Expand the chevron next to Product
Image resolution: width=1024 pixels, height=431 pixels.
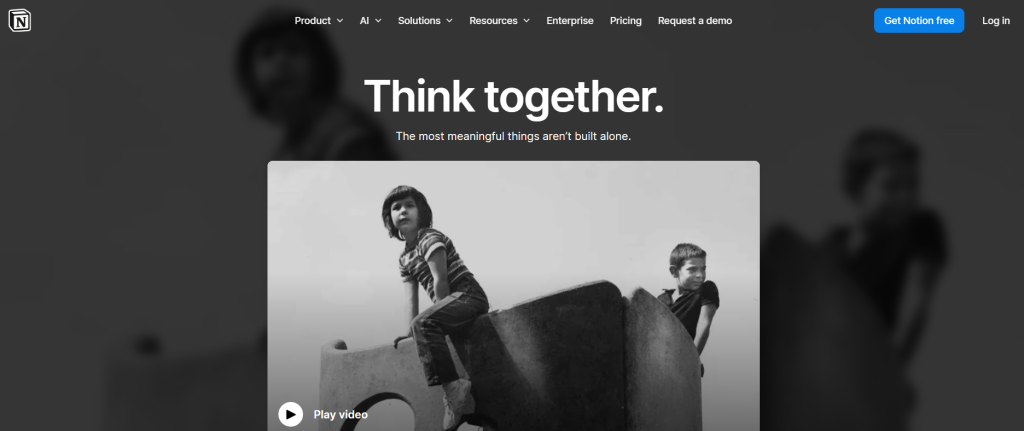pyautogui.click(x=340, y=21)
